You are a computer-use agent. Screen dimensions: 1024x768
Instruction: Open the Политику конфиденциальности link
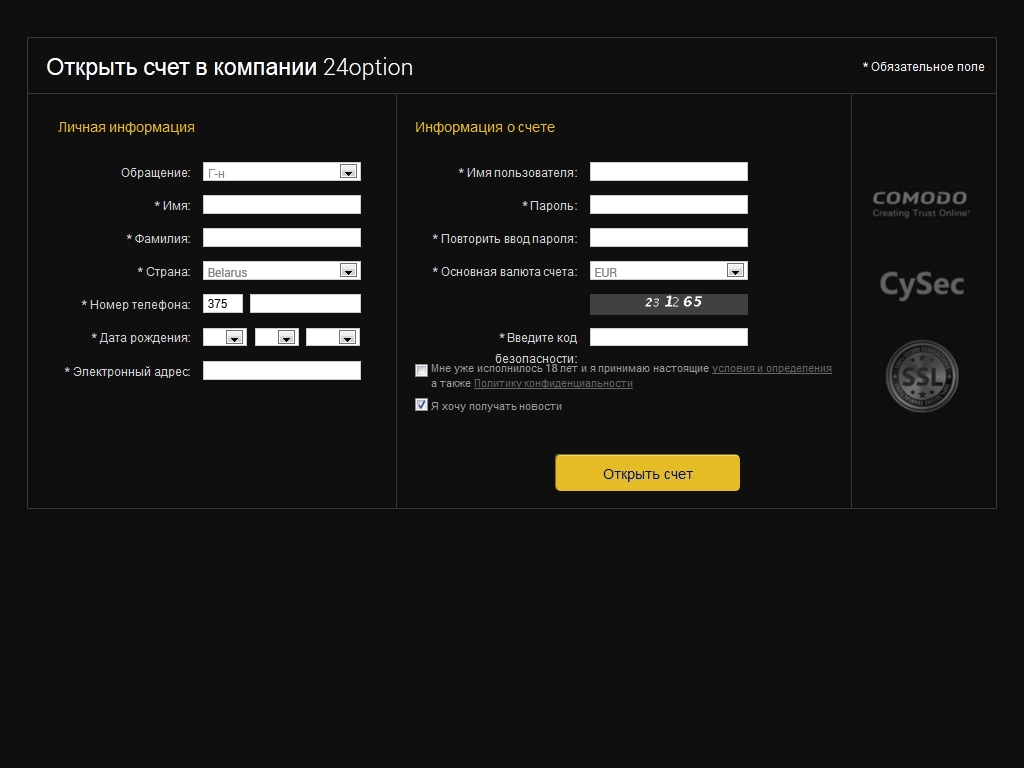click(x=553, y=383)
